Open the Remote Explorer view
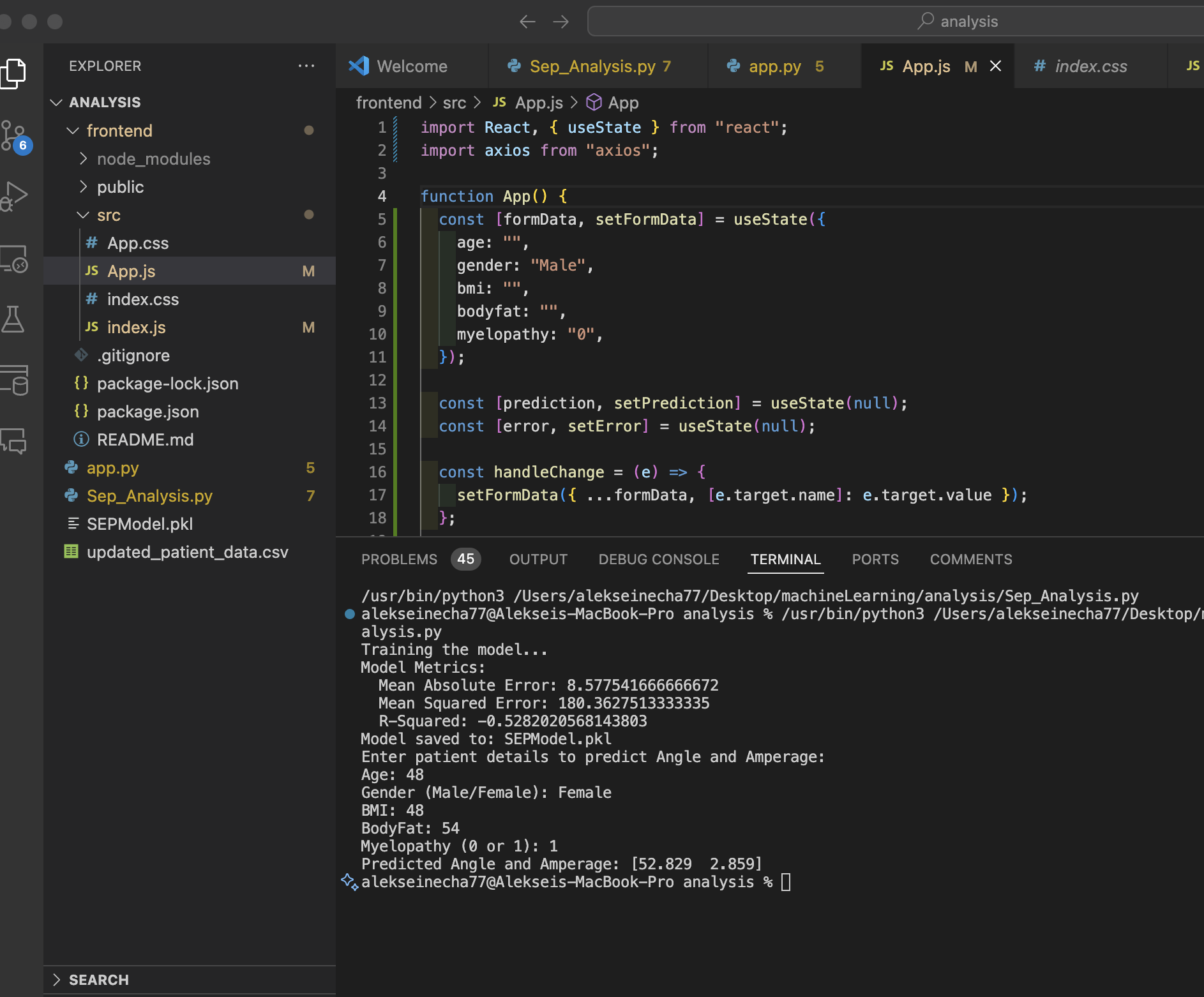This screenshot has width=1204, height=997. (14, 259)
